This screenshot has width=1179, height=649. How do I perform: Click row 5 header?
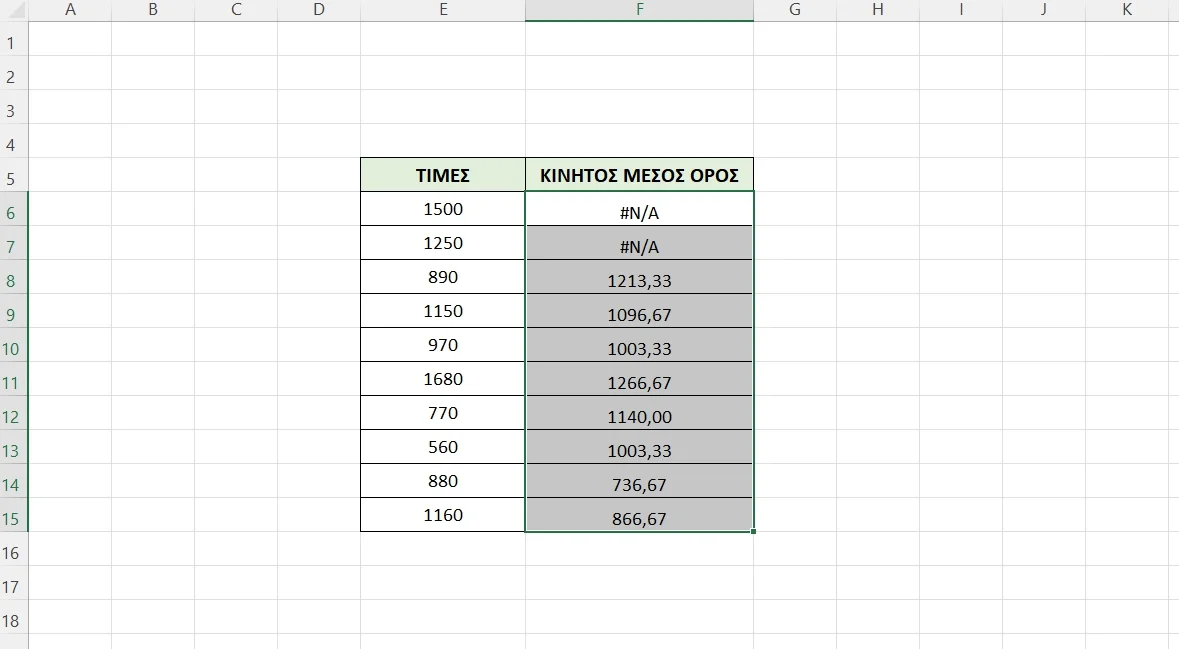[x=12, y=179]
